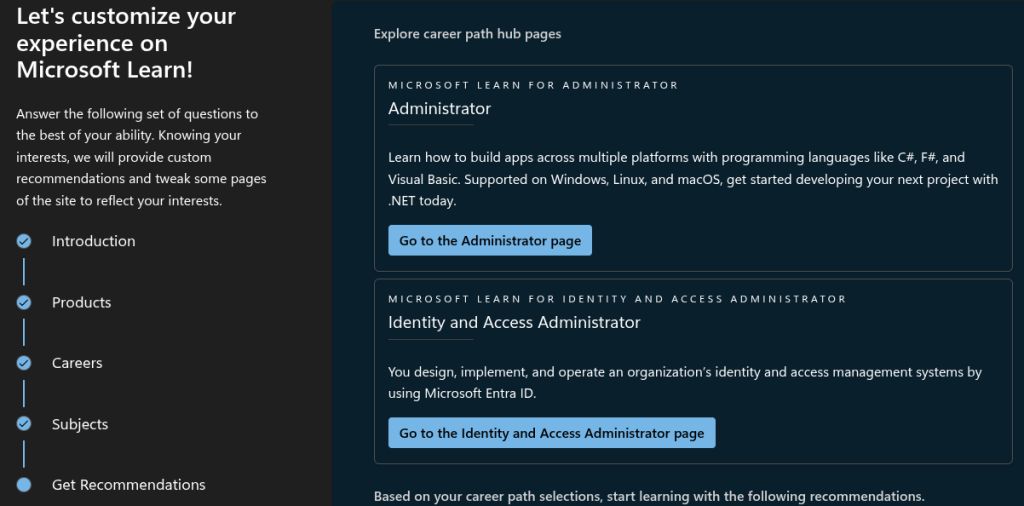Click the Subjects step checkmark icon
Screen dimensions: 1024x506
click(24, 424)
